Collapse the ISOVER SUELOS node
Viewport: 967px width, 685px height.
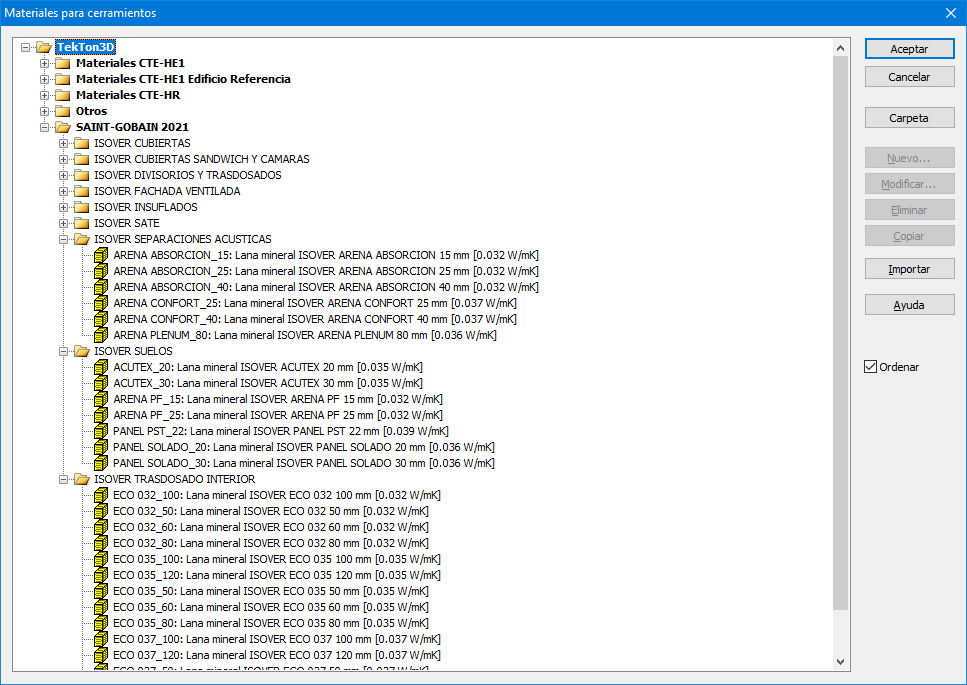[64, 352]
